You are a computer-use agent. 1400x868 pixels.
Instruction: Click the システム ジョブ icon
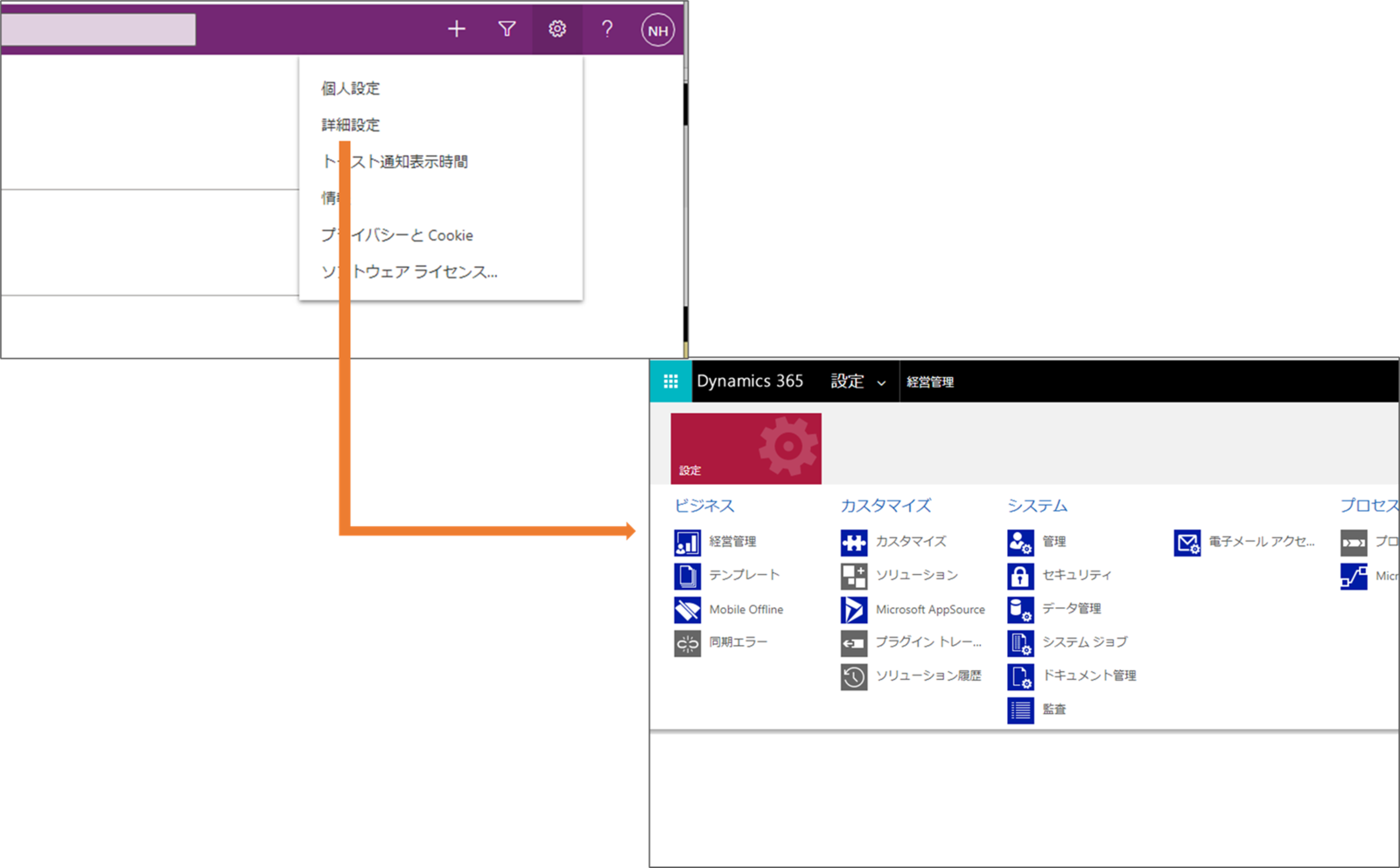point(1020,643)
